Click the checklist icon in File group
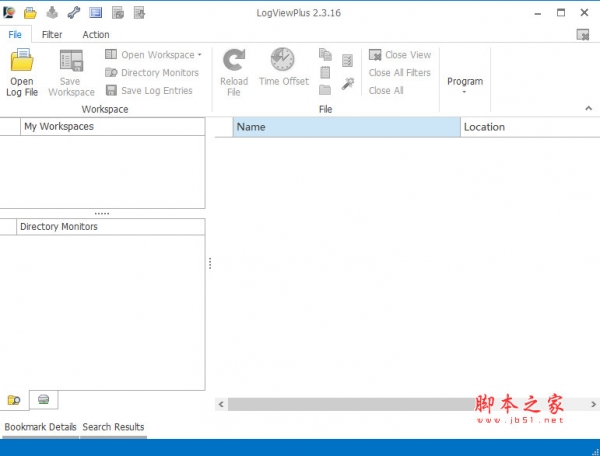This screenshot has width=600, height=456. (x=347, y=60)
